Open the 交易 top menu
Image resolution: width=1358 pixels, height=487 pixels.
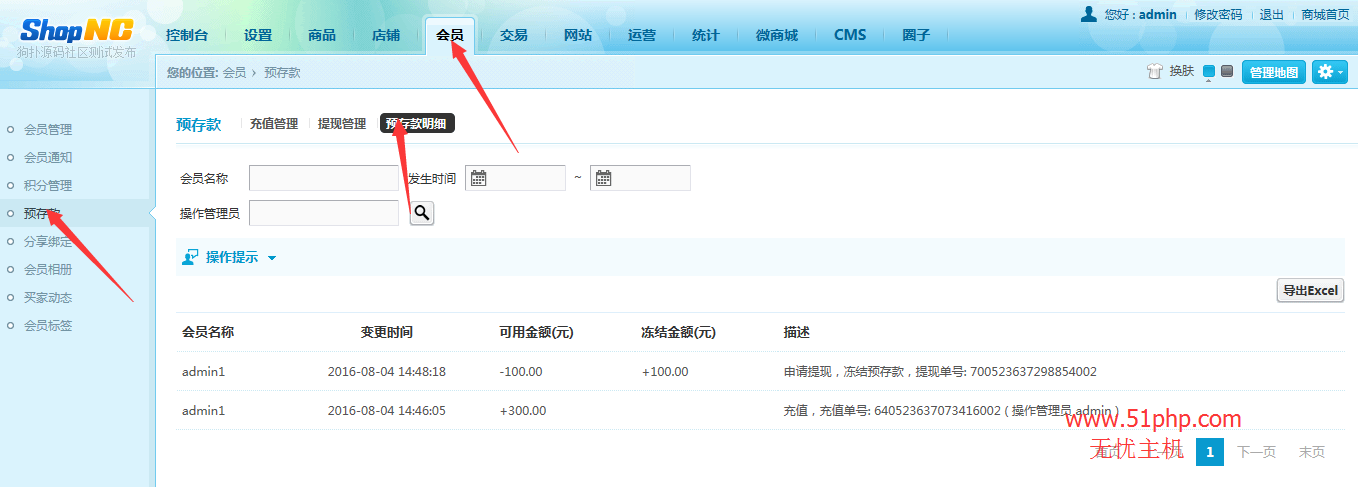coord(514,35)
